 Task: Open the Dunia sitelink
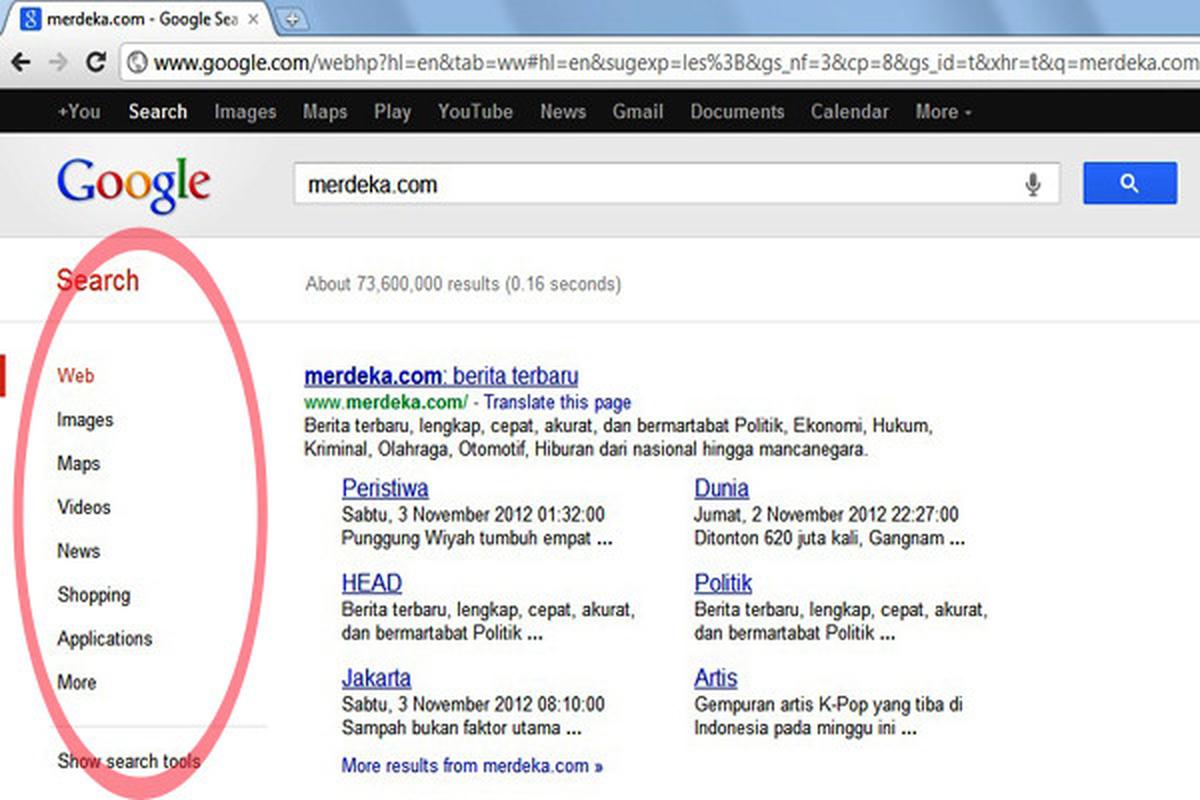[x=722, y=488]
